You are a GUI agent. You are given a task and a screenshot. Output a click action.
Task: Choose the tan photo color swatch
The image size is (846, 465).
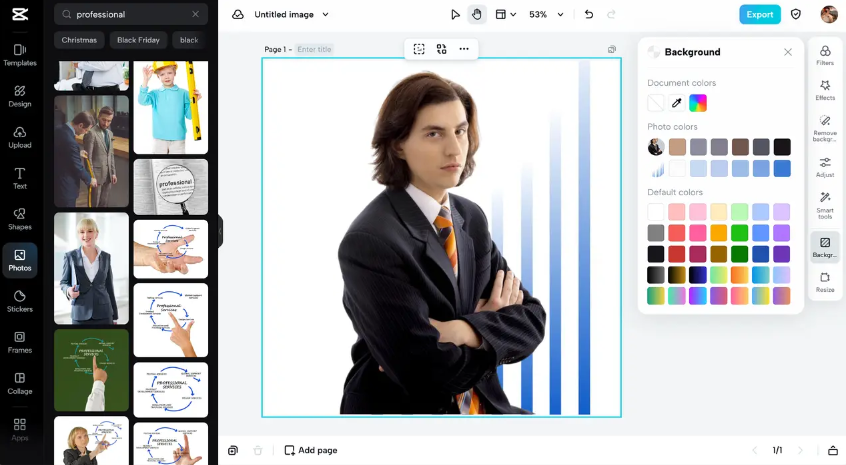click(677, 147)
